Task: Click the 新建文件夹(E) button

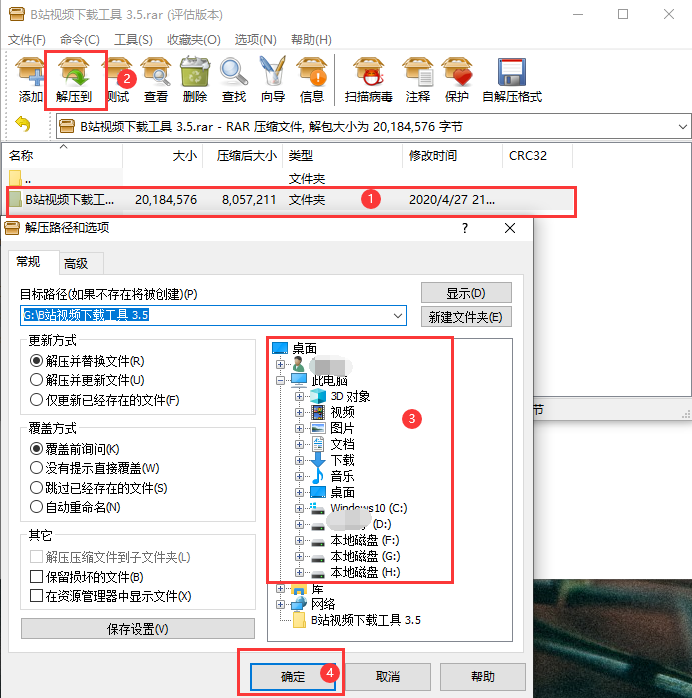Action: [466, 317]
